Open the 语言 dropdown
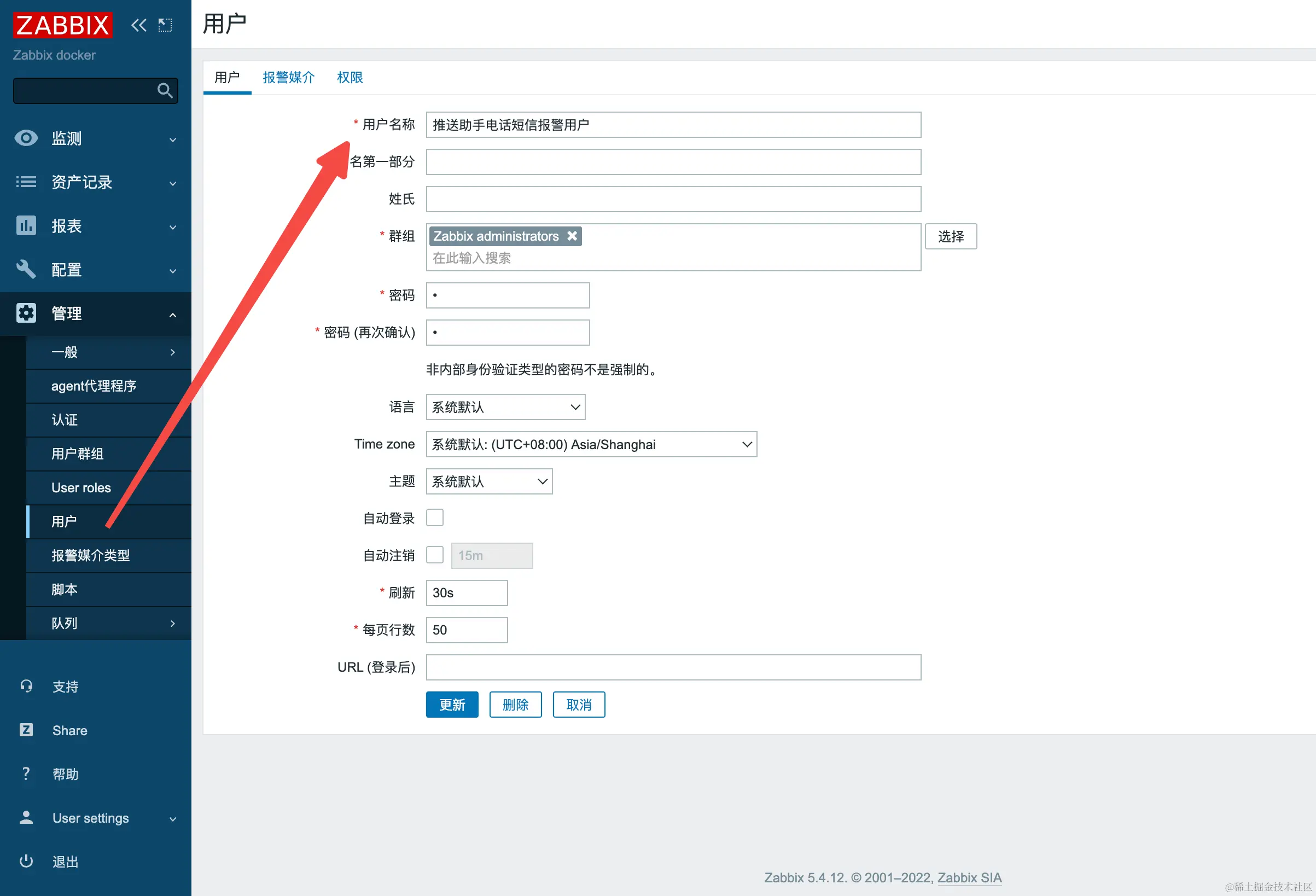 [x=505, y=407]
